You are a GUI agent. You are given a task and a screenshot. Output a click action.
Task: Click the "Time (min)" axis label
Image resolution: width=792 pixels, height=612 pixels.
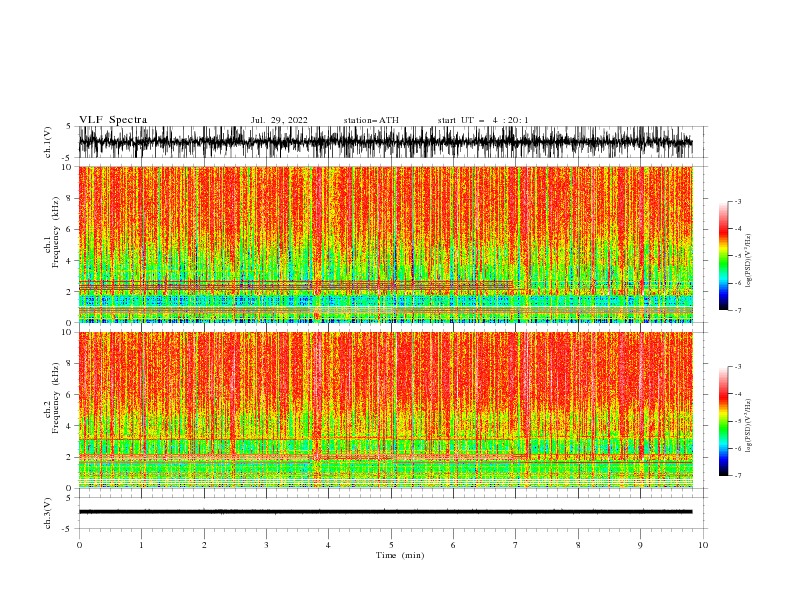point(400,555)
